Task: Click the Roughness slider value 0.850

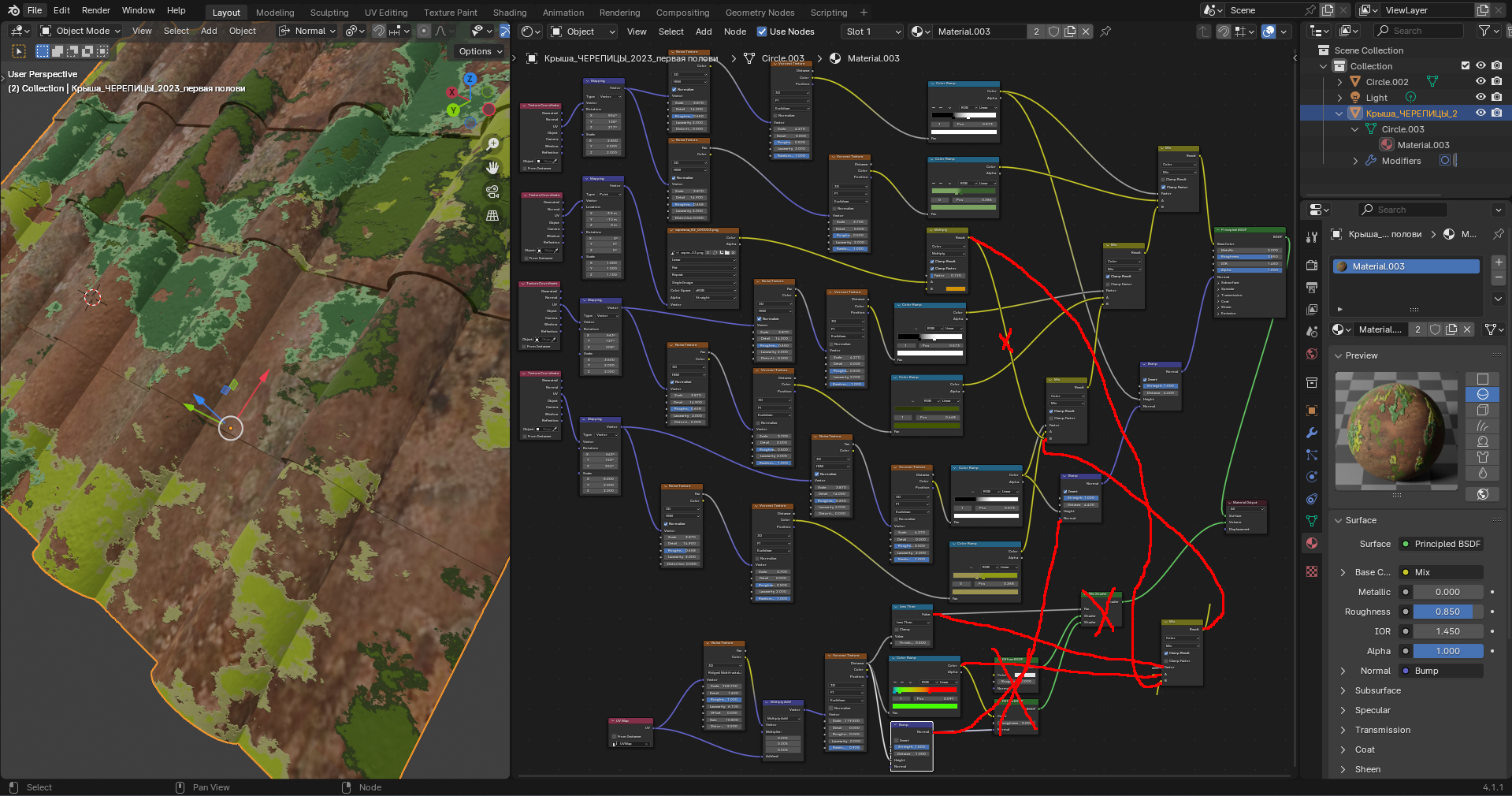Action: 1447,612
